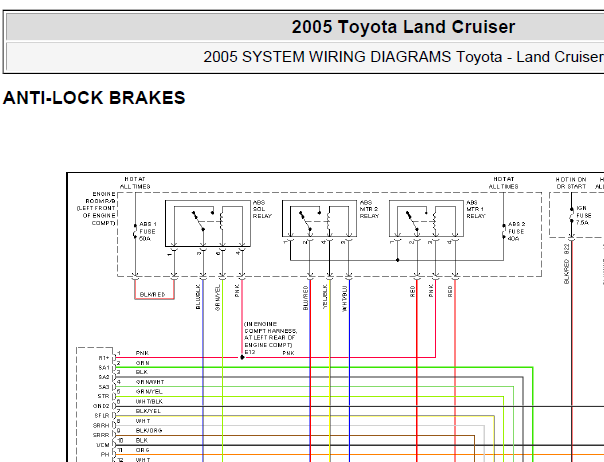Click the 'SRRR' connector terminal label
The height and width of the screenshot is (462, 604).
(101, 435)
